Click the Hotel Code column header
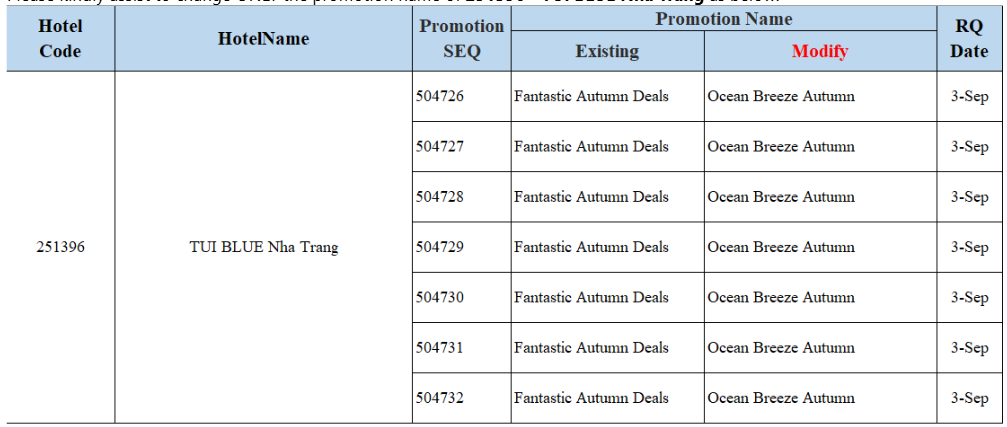Screen dimensions: 1007x427 coord(60,39)
